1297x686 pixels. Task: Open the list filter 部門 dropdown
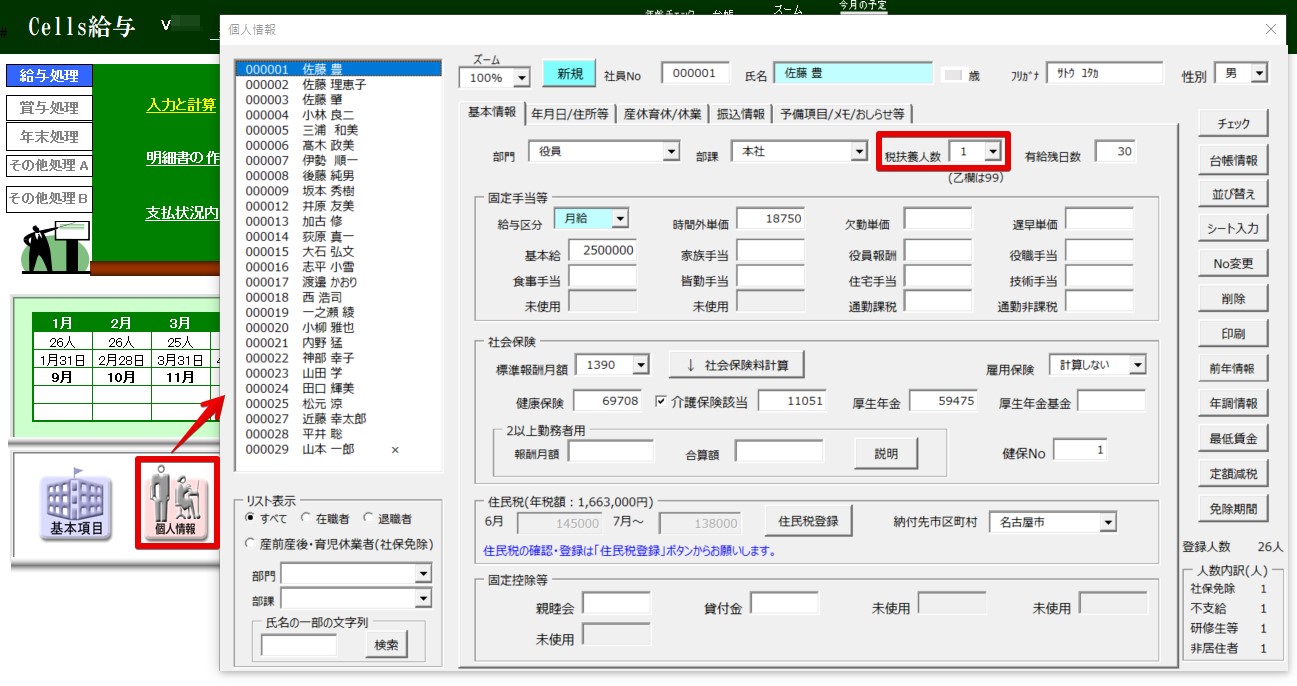[423, 574]
